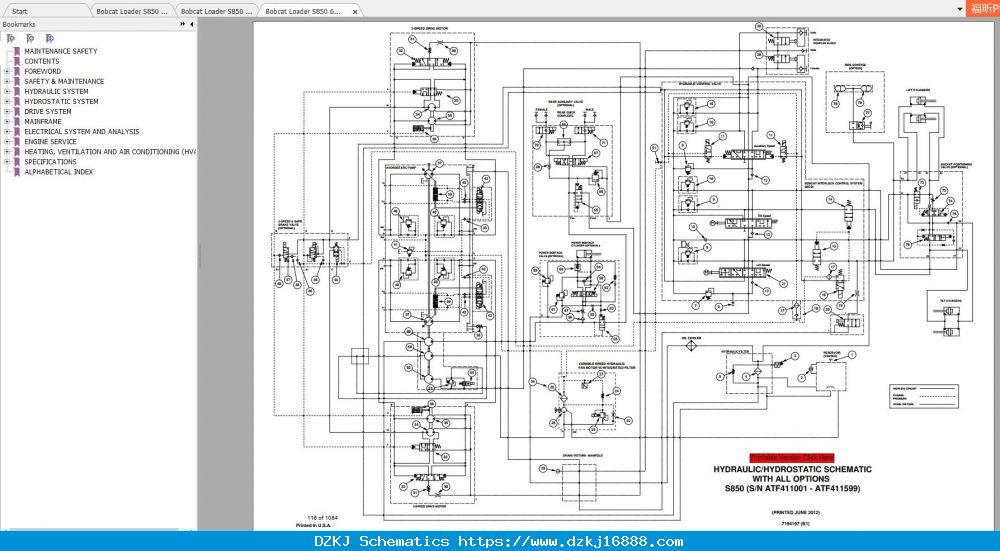The height and width of the screenshot is (551, 1000).
Task: Click the orange button in top-right corner
Action: tap(983, 9)
